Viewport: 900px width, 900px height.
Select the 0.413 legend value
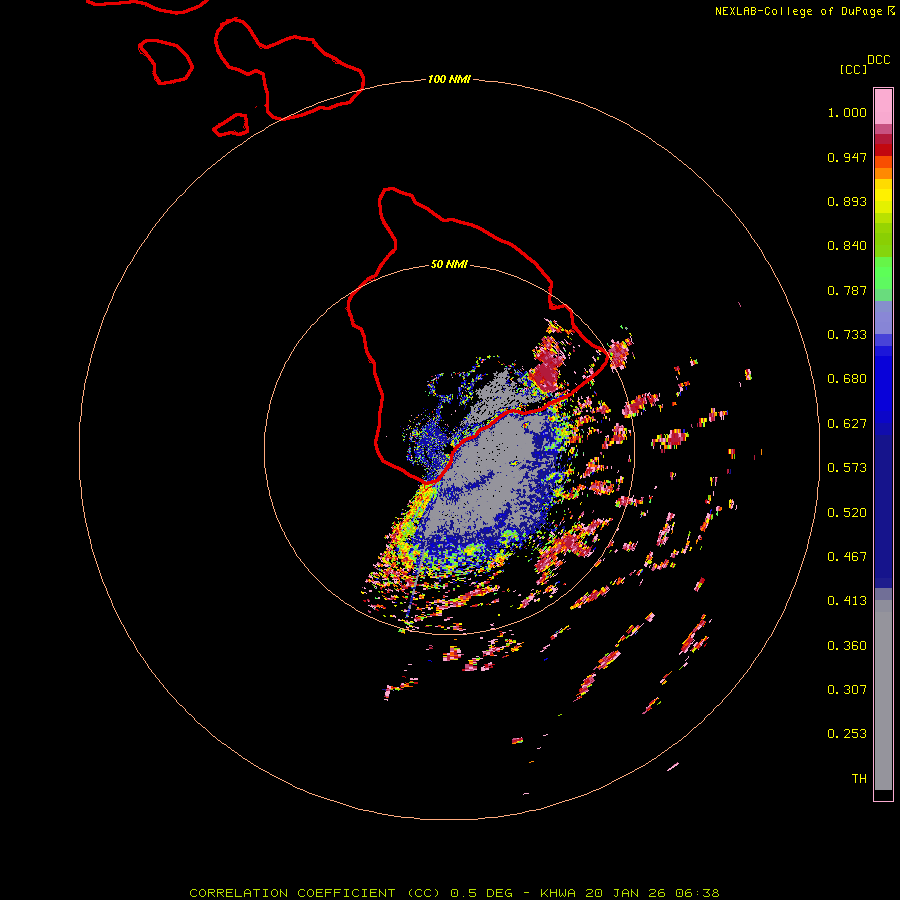click(847, 601)
